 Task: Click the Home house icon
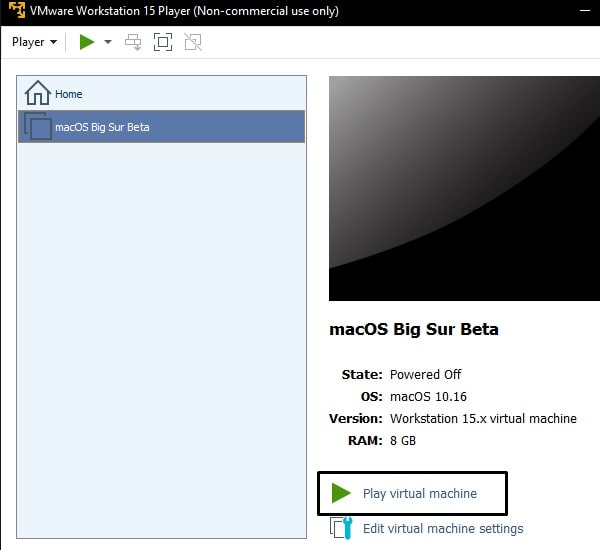tap(38, 93)
